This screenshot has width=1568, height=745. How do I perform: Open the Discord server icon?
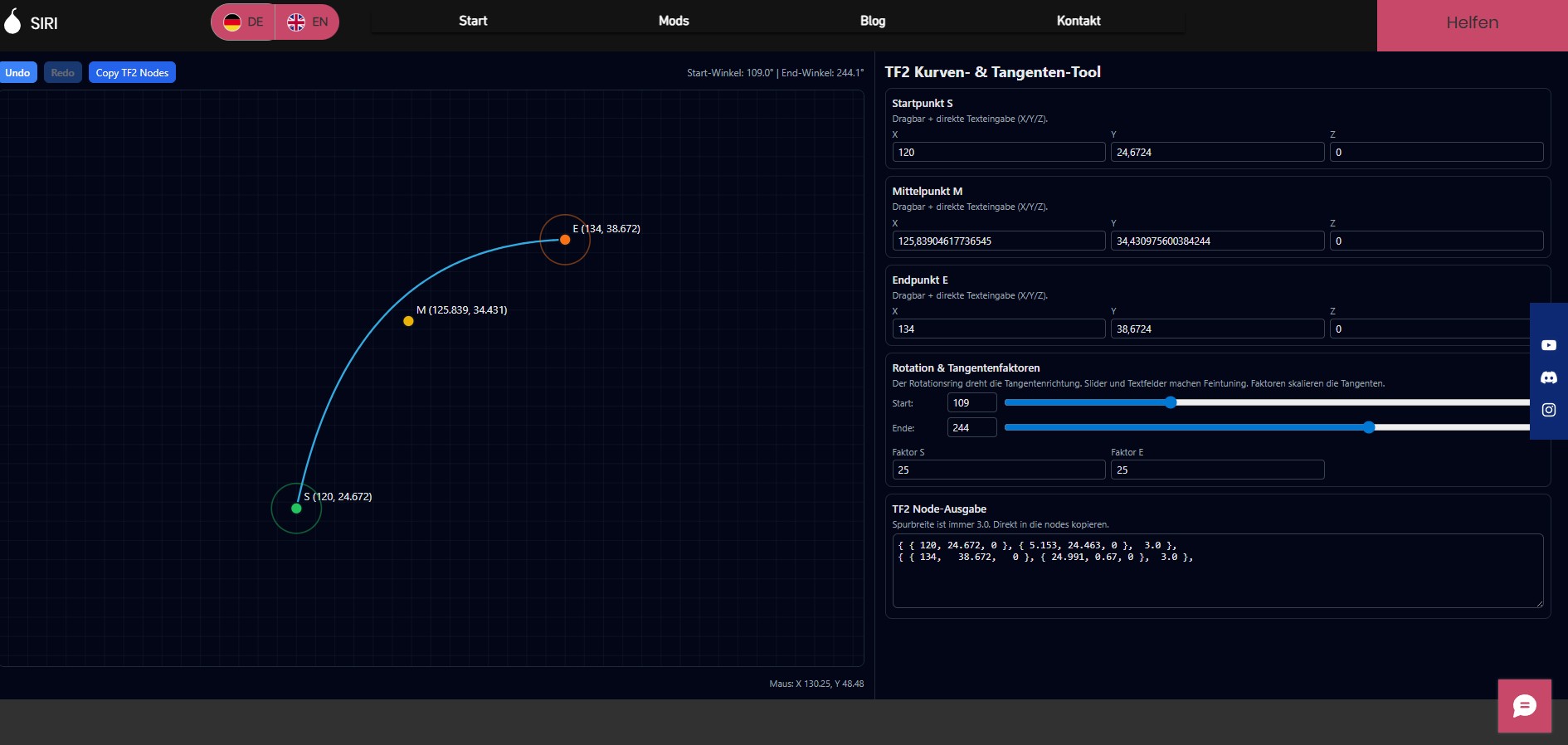[1548, 377]
